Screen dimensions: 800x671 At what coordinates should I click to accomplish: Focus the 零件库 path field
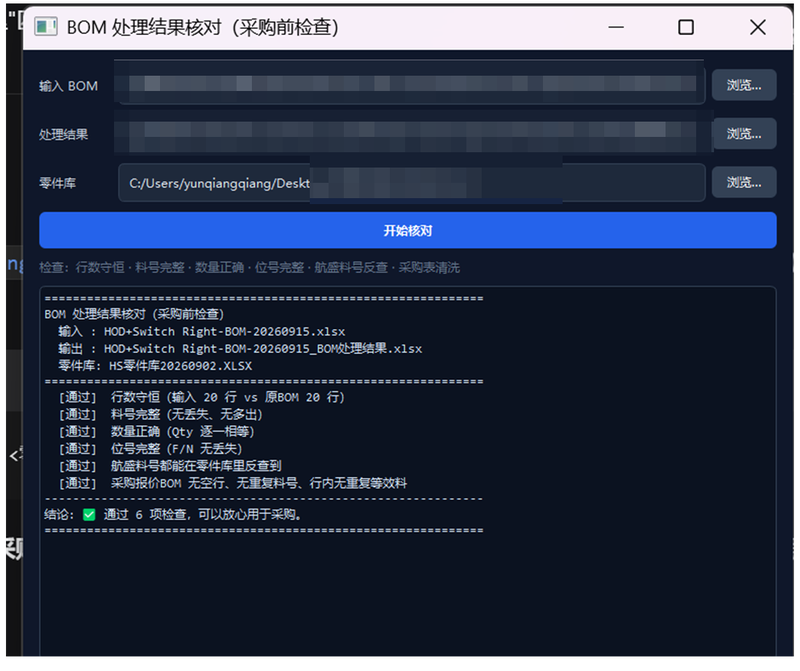tap(411, 183)
